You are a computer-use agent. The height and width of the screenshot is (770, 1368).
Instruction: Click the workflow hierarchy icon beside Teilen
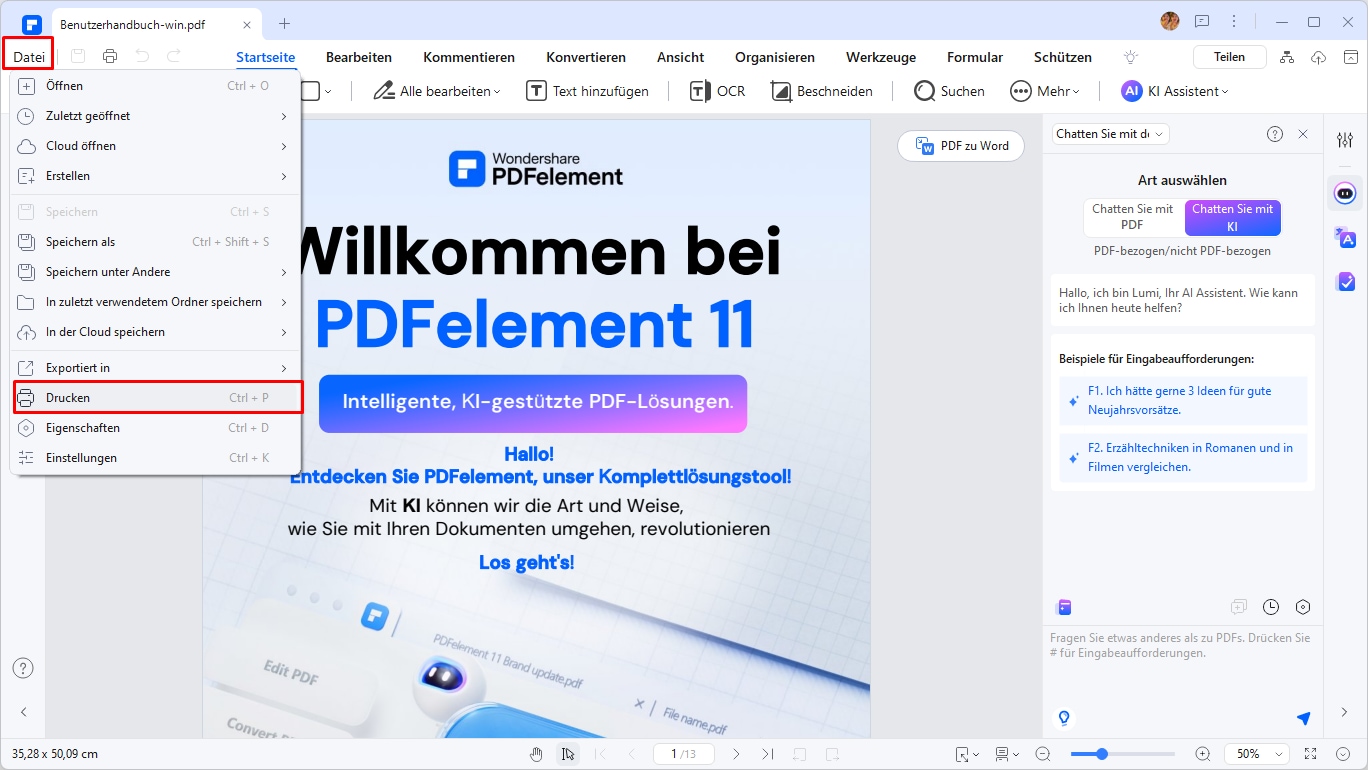[1287, 57]
